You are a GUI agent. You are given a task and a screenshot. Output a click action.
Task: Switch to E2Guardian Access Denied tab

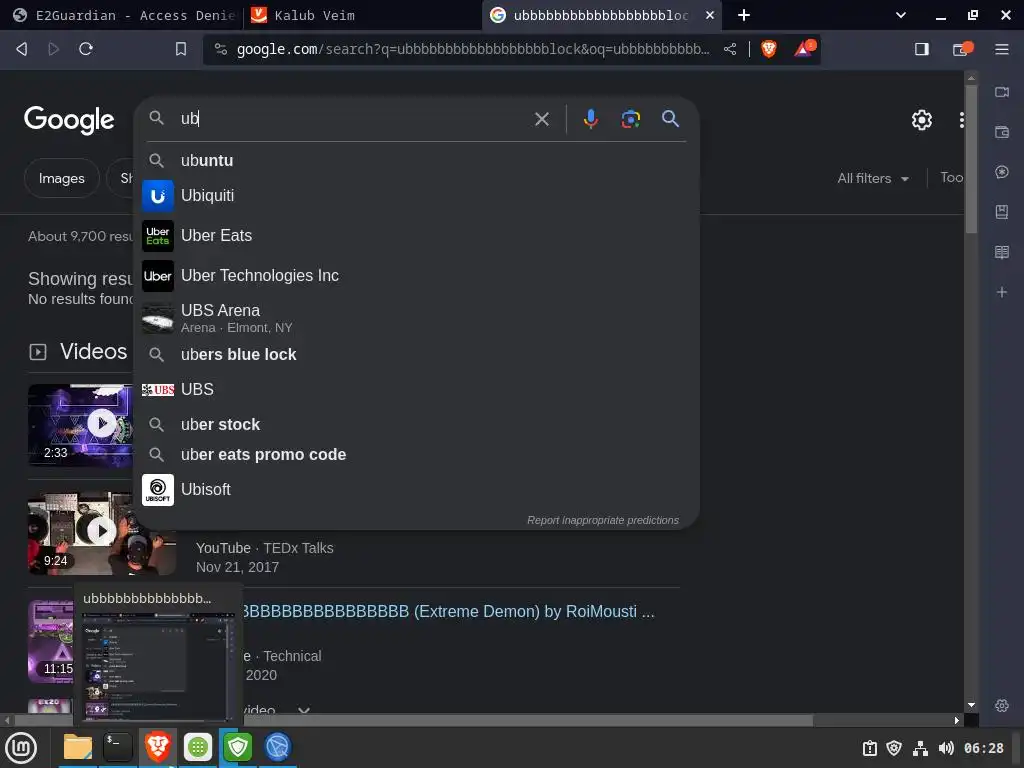[x=123, y=15]
